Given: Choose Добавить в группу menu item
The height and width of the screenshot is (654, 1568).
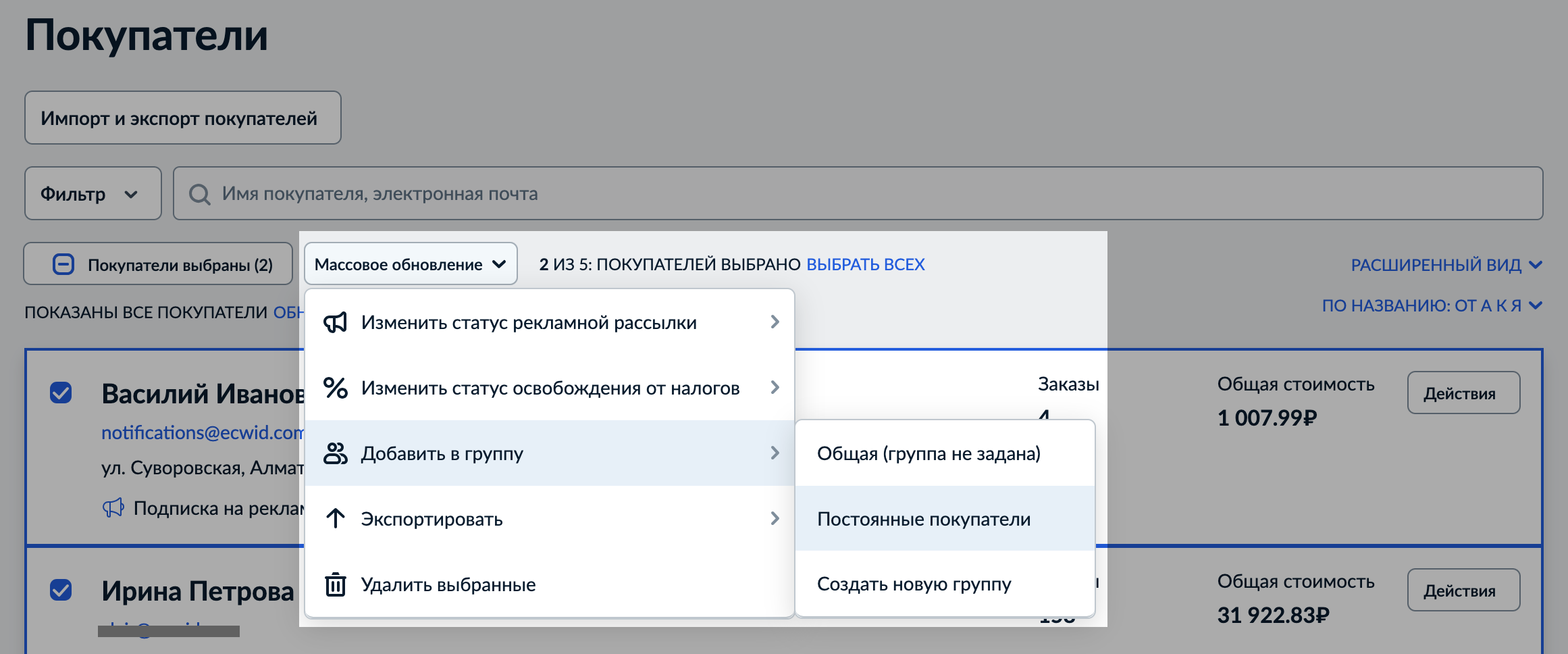Looking at the screenshot, I should (550, 453).
